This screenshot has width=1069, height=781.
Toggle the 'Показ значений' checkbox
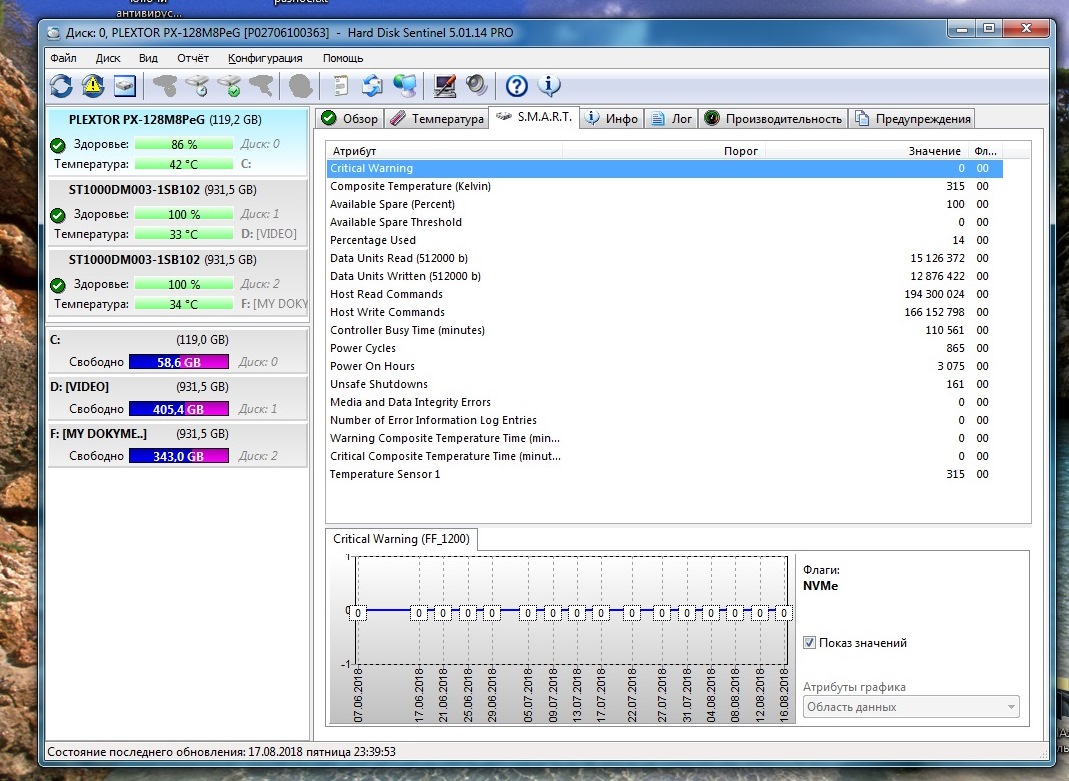(809, 643)
